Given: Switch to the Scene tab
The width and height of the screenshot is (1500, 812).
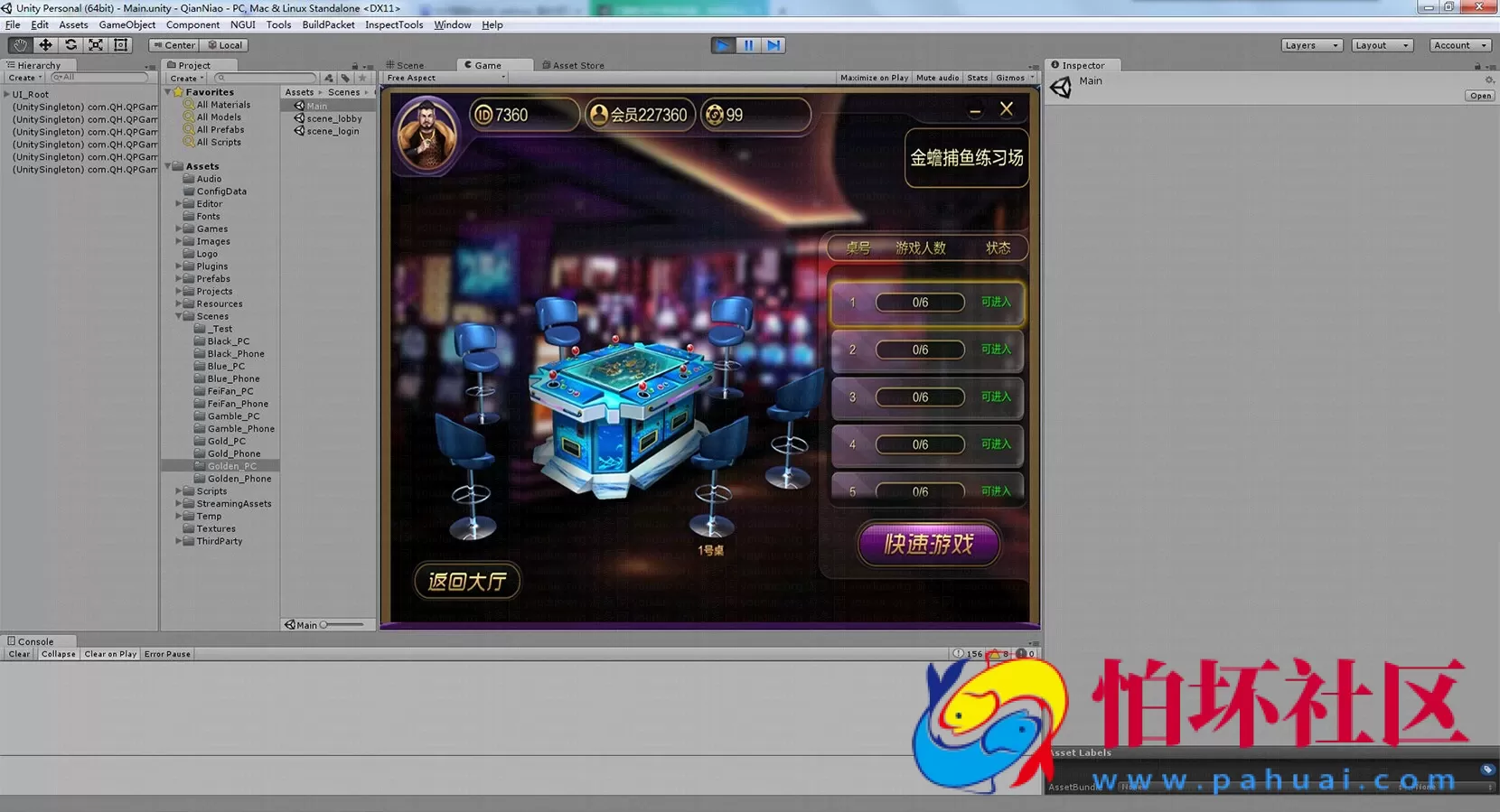Looking at the screenshot, I should 404,65.
